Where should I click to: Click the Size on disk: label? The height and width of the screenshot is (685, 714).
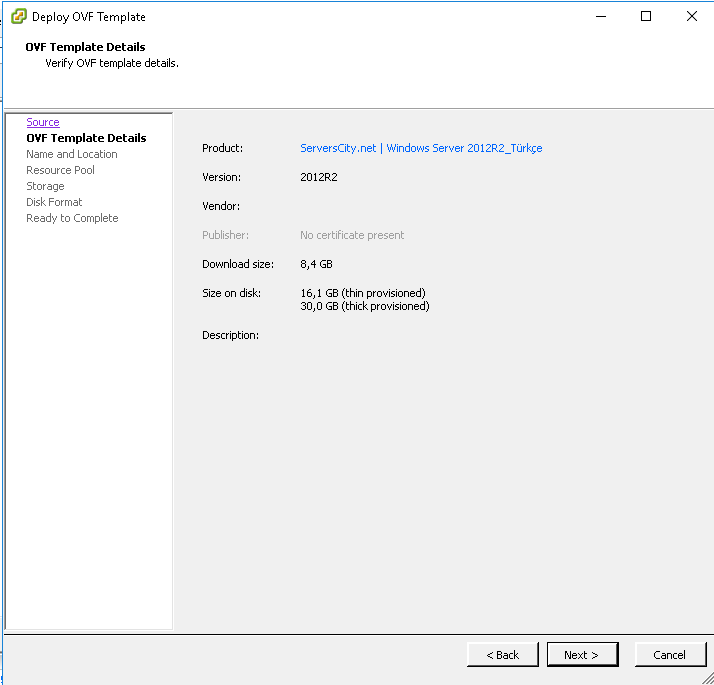pyautogui.click(x=231, y=293)
